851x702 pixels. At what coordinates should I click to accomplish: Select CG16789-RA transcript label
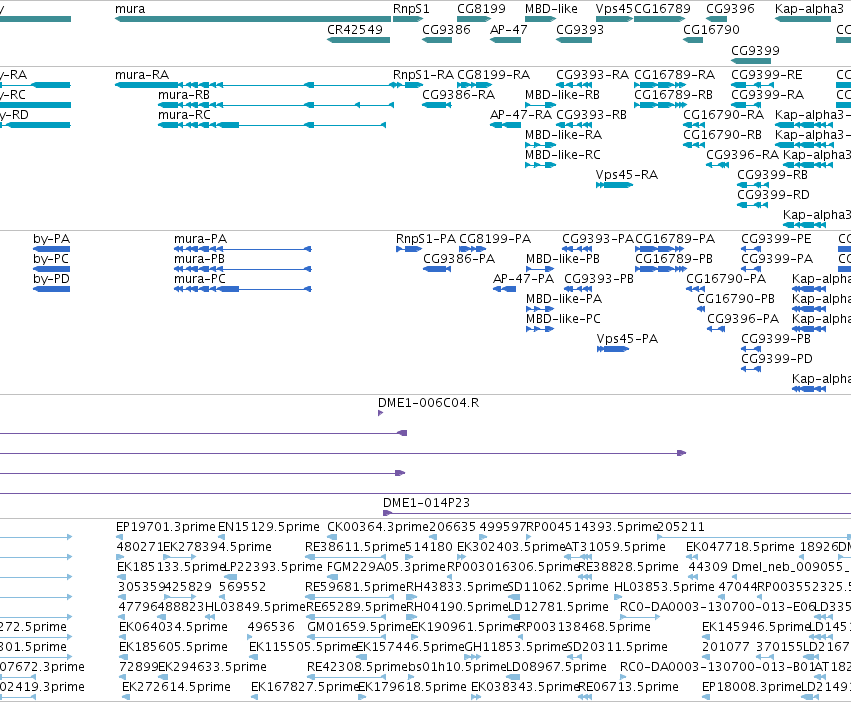click(x=675, y=74)
